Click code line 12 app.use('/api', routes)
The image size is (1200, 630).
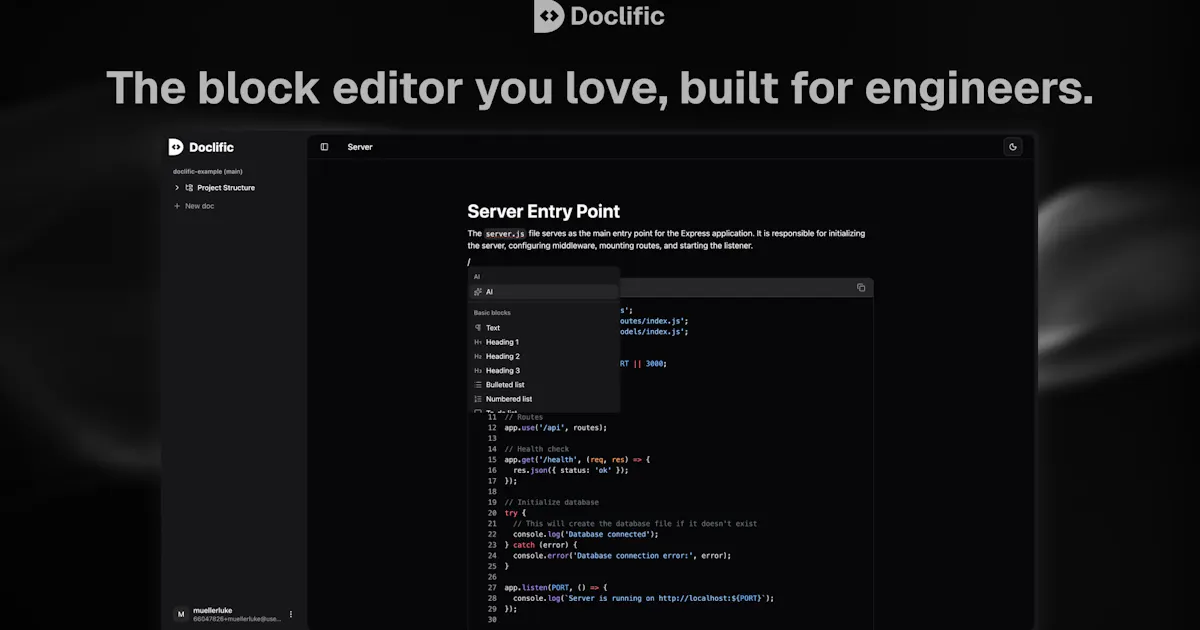555,428
